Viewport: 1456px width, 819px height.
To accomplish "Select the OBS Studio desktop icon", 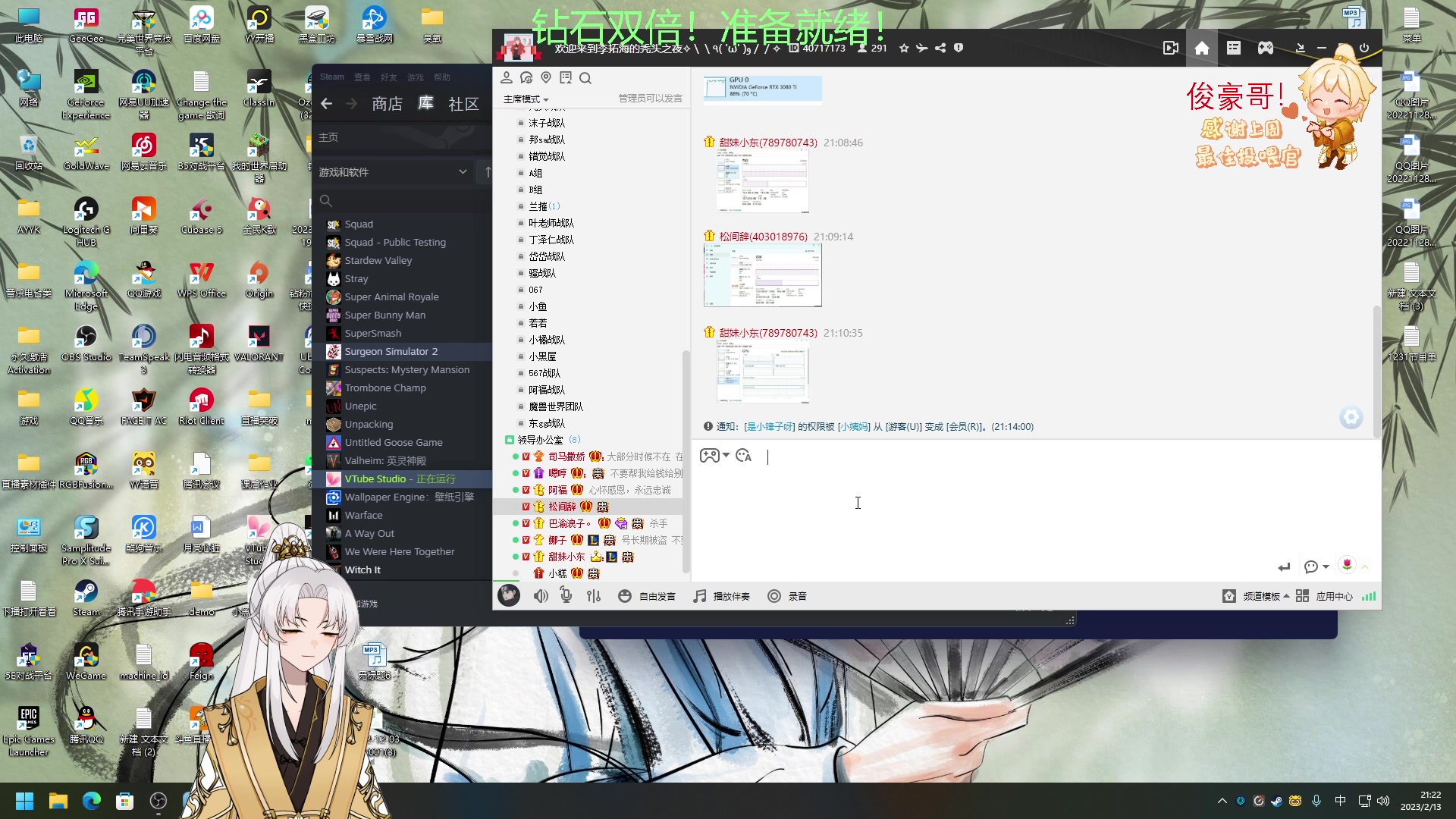I will coord(86,344).
